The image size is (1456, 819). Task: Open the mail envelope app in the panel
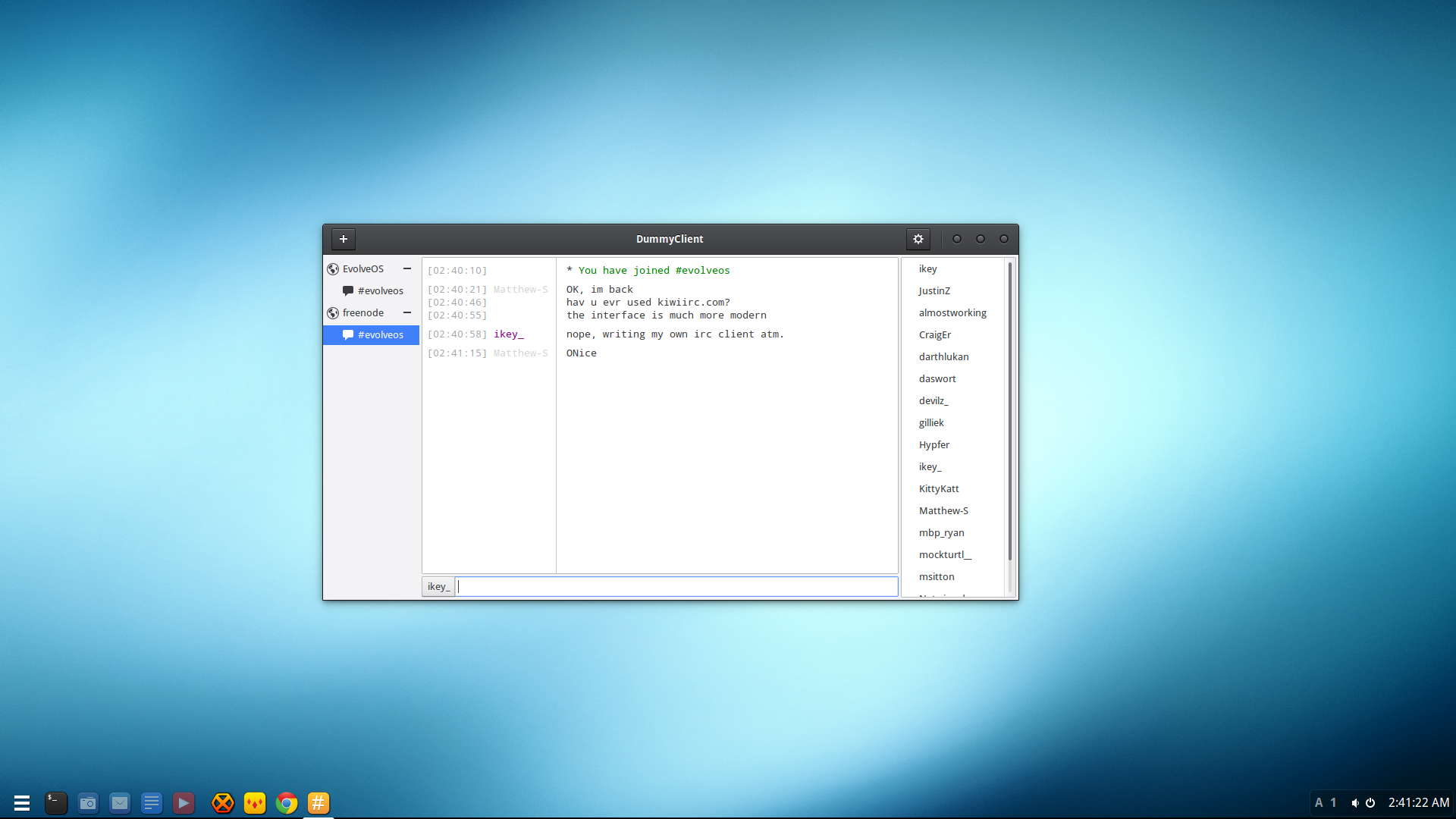[x=120, y=803]
